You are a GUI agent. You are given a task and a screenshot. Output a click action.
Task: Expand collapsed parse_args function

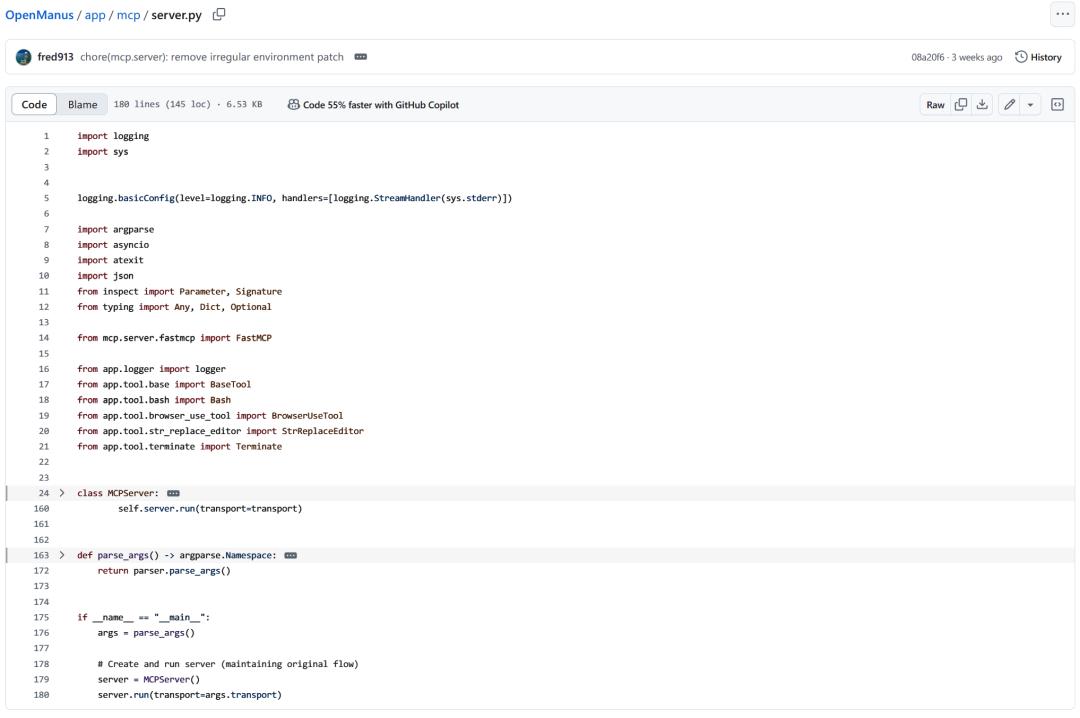[x=62, y=555]
